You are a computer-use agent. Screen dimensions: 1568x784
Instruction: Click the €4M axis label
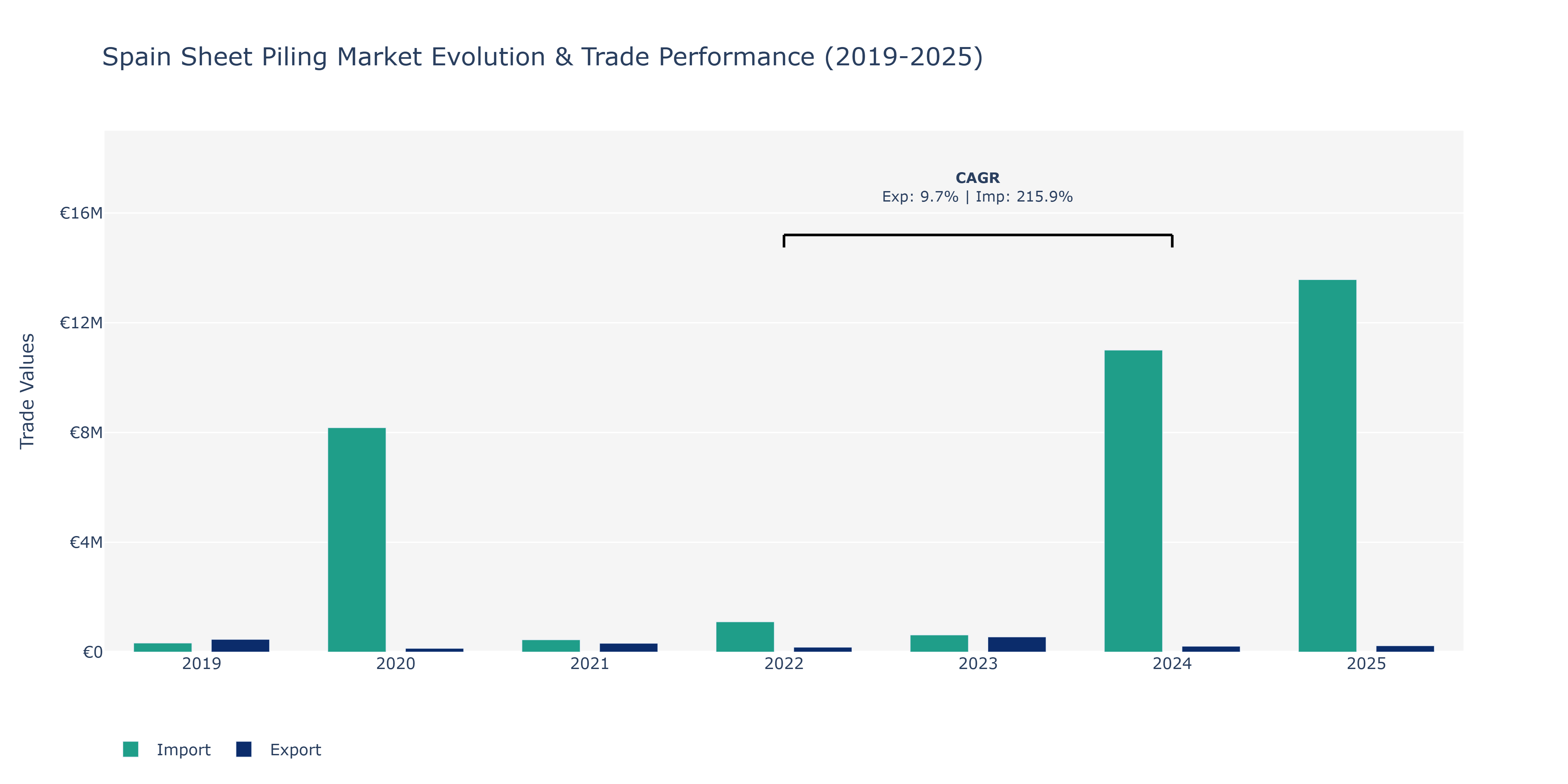[86, 542]
